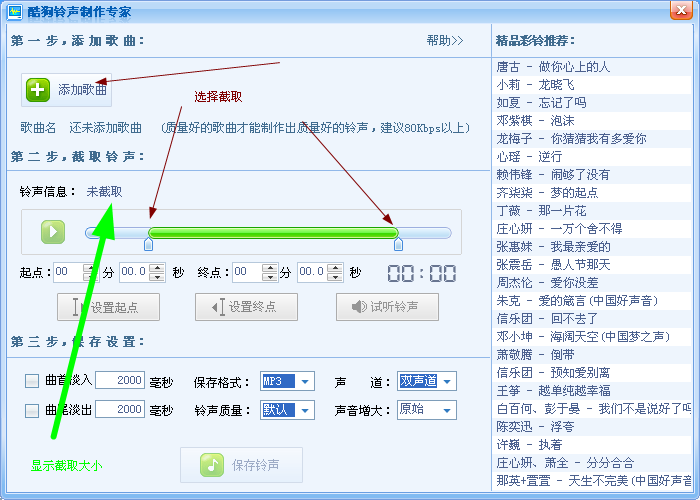
Task: Click the fade-in milliseconds field
Action: click(x=120, y=380)
